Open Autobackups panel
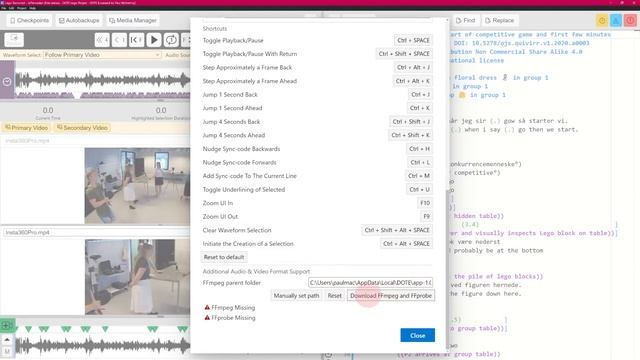 pyautogui.click(x=79, y=20)
